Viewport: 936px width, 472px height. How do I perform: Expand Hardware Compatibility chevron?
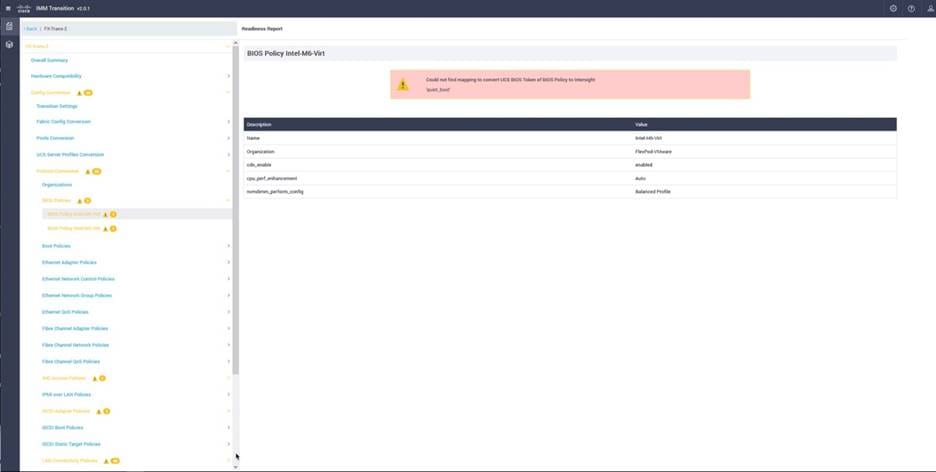point(229,76)
